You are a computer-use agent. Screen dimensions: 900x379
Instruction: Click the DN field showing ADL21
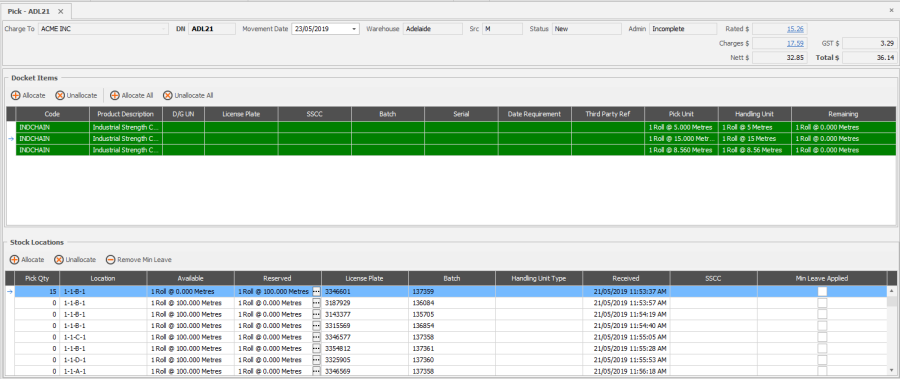[x=212, y=29]
